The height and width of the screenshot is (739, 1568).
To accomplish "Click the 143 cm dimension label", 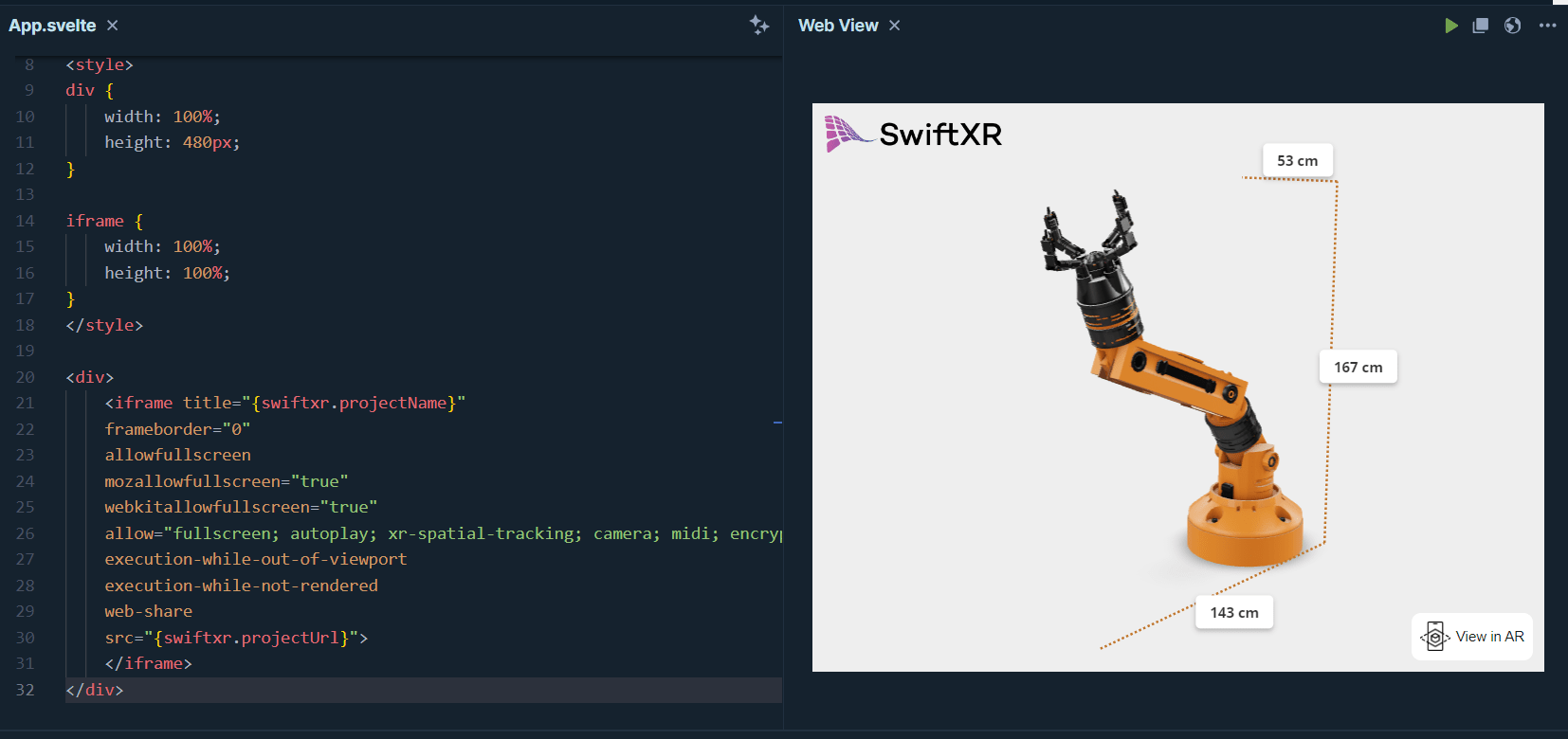I will pos(1233,613).
